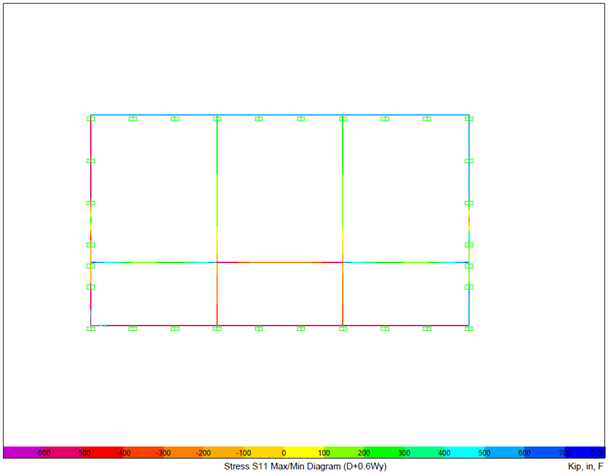Click the magenta swatch left of -600
Viewport: 611px width, 476px height.
point(23,452)
